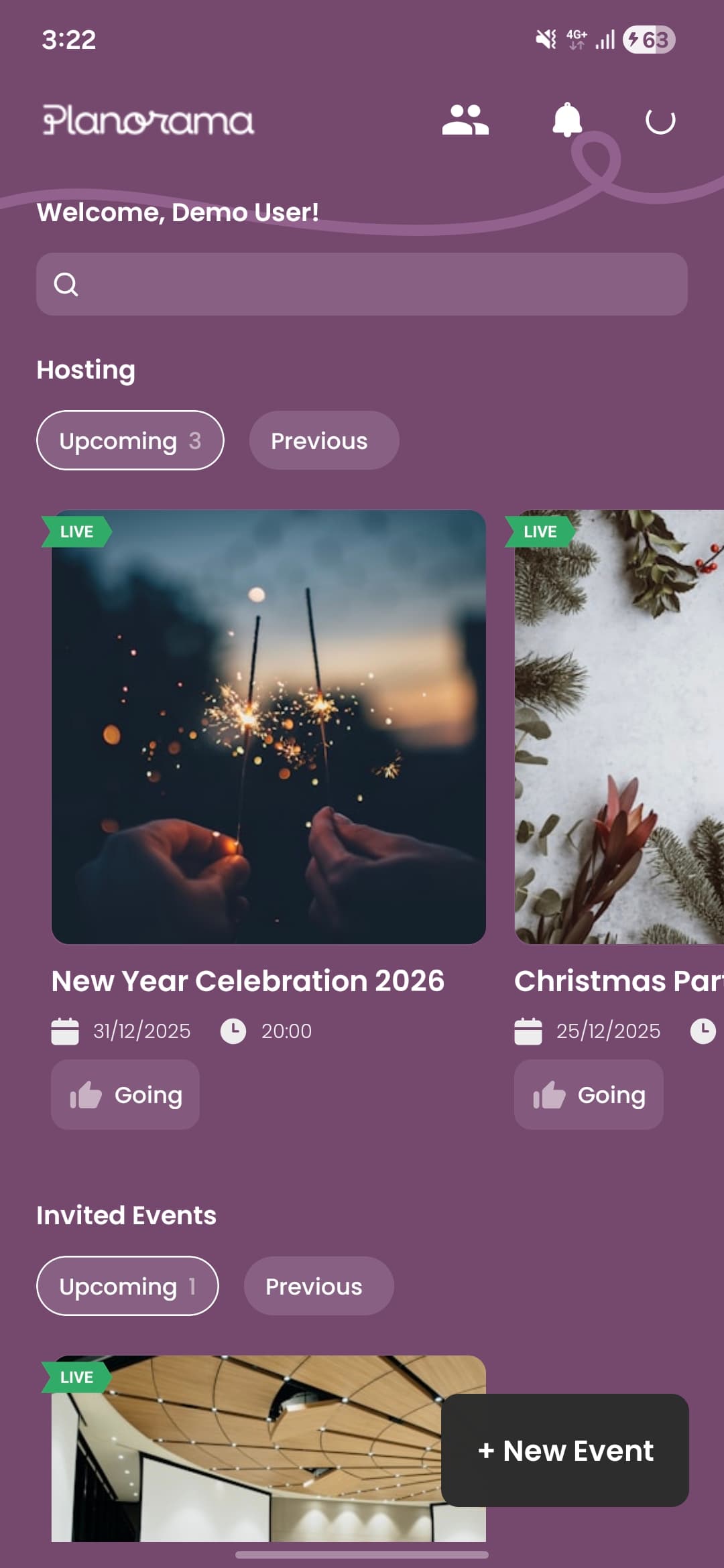Create a new event with + New Event
724x1568 pixels.
(565, 1450)
